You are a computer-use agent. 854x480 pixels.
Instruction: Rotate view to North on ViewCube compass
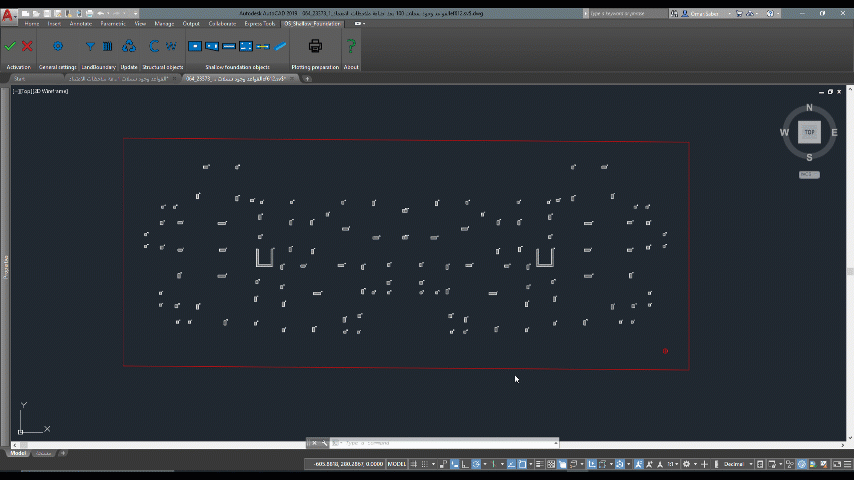pos(809,107)
